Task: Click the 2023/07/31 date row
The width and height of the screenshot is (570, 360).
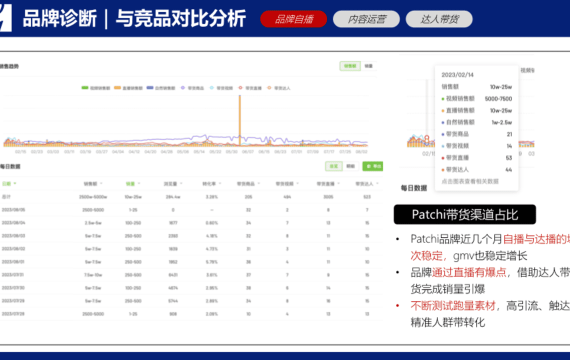Action: 13,275
